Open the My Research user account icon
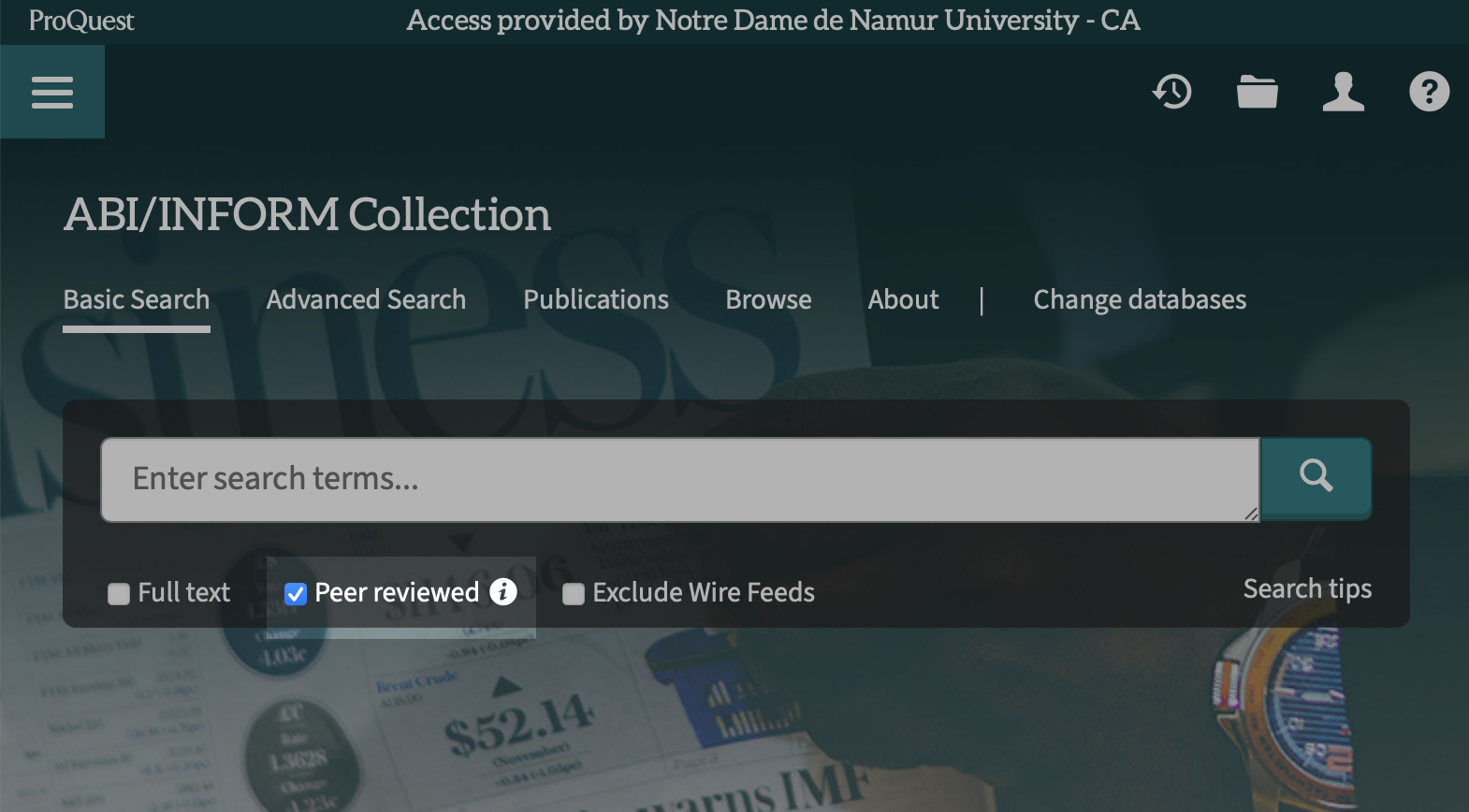Image resolution: width=1469 pixels, height=812 pixels. [1343, 92]
